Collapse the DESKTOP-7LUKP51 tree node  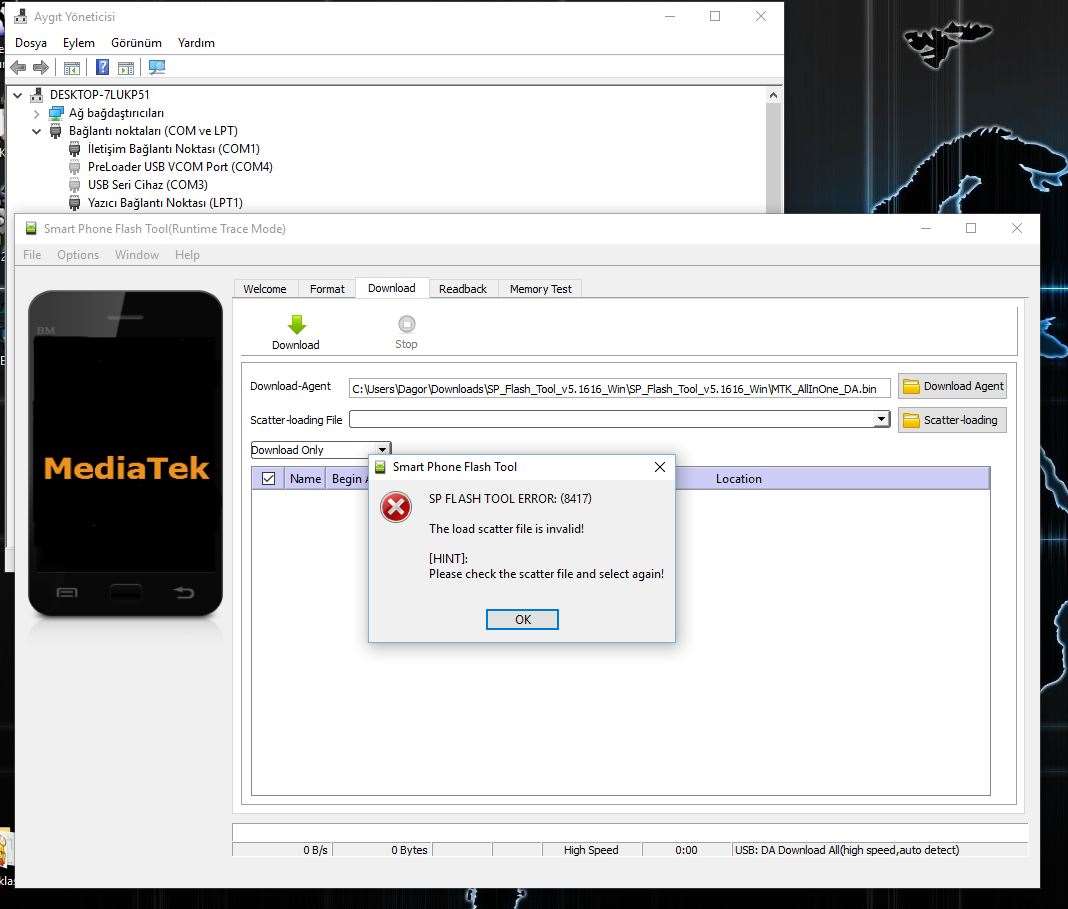pos(18,95)
